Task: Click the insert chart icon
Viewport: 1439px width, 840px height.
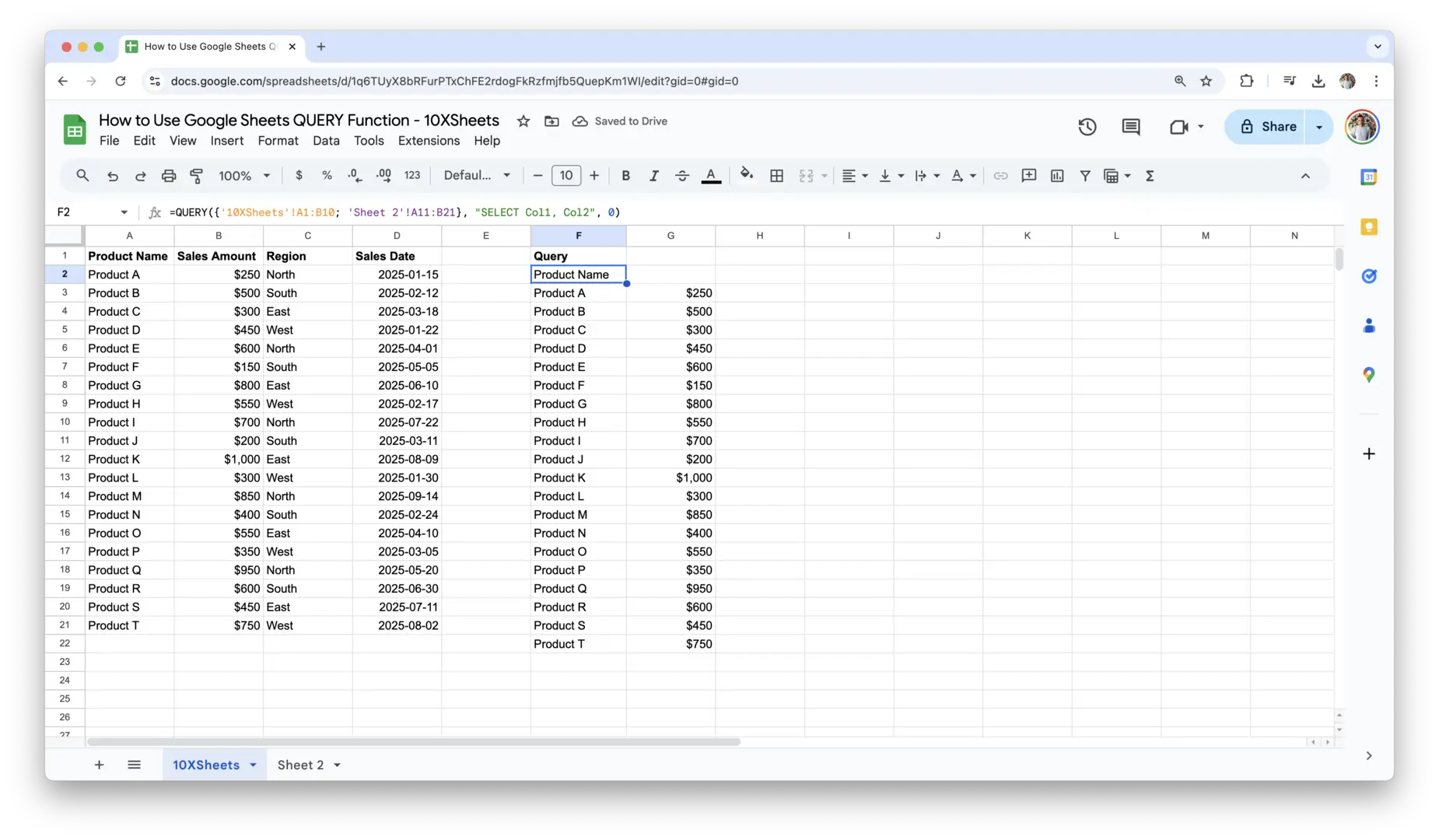Action: [1057, 176]
